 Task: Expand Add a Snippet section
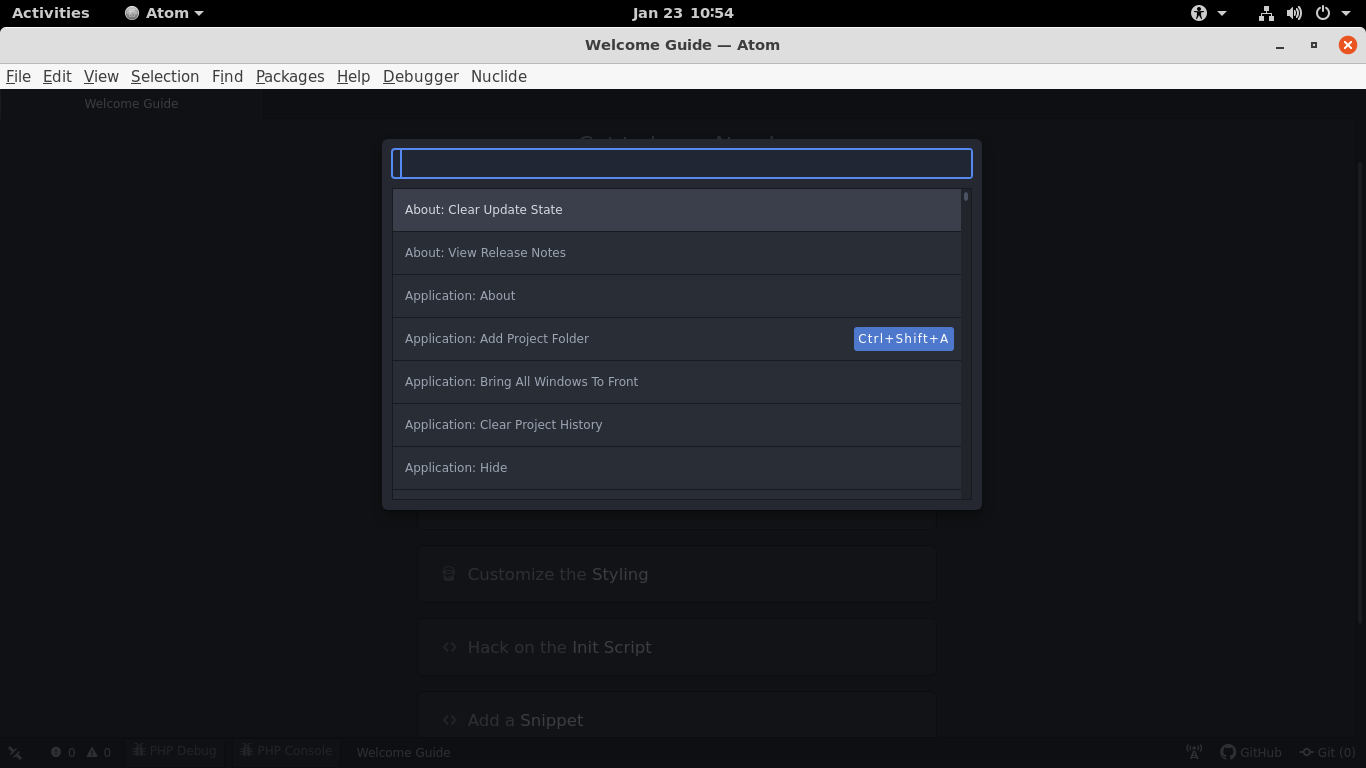click(677, 718)
